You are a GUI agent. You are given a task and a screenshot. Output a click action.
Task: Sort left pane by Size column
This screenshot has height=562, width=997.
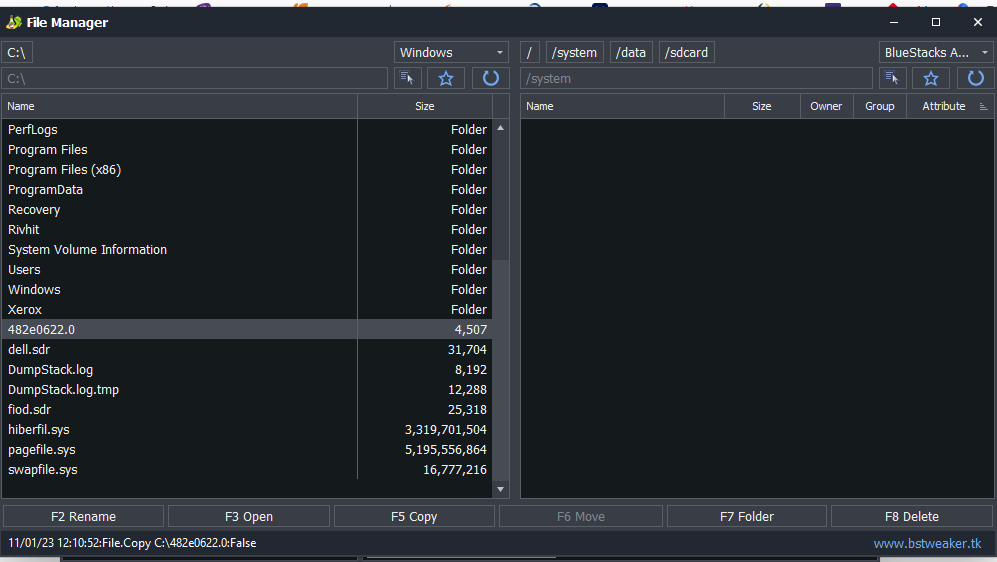pyautogui.click(x=425, y=106)
